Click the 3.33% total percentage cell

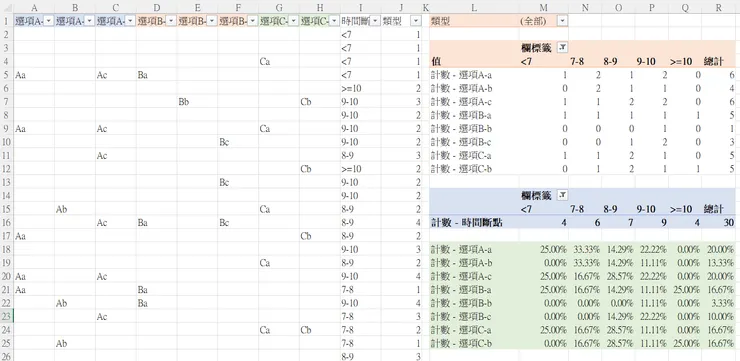click(x=718, y=303)
